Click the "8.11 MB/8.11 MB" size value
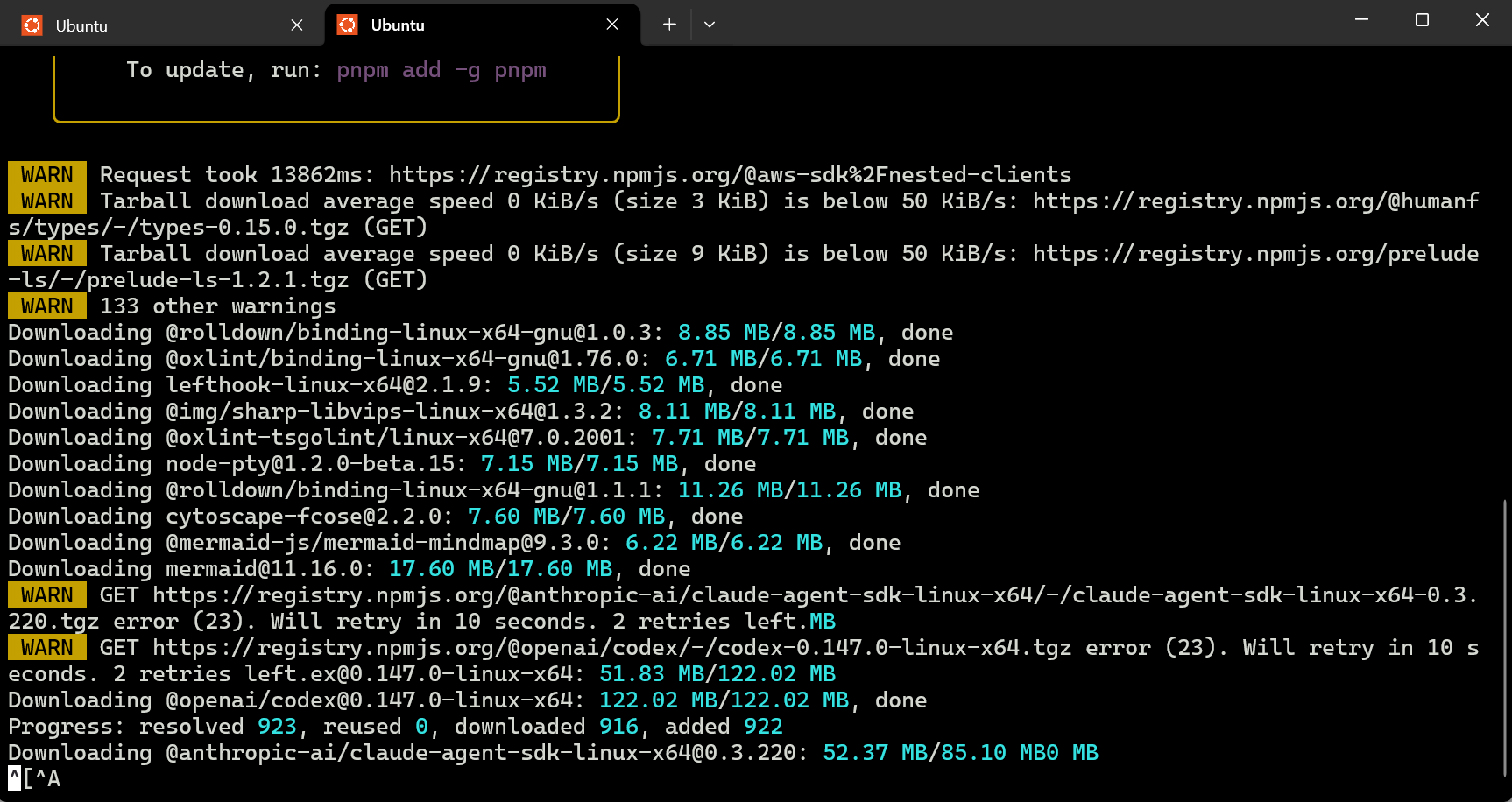 pyautogui.click(x=738, y=412)
